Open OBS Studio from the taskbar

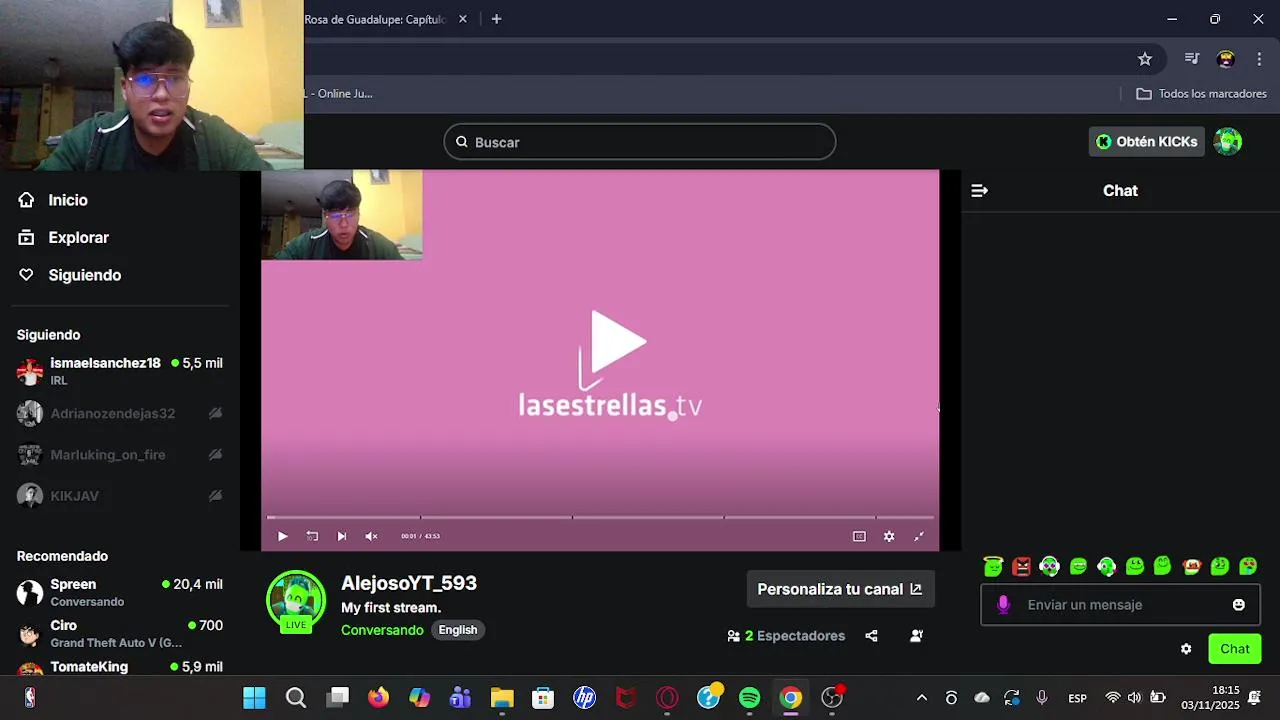pyautogui.click(x=832, y=698)
